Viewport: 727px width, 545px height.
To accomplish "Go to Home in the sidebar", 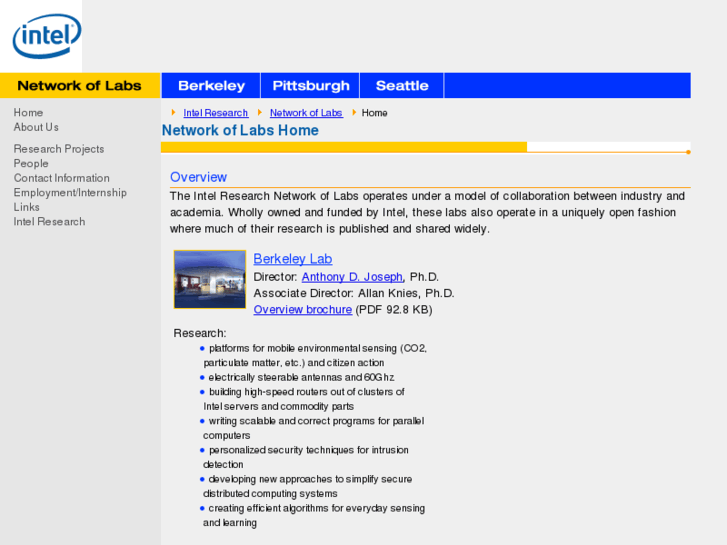I will tap(28, 113).
